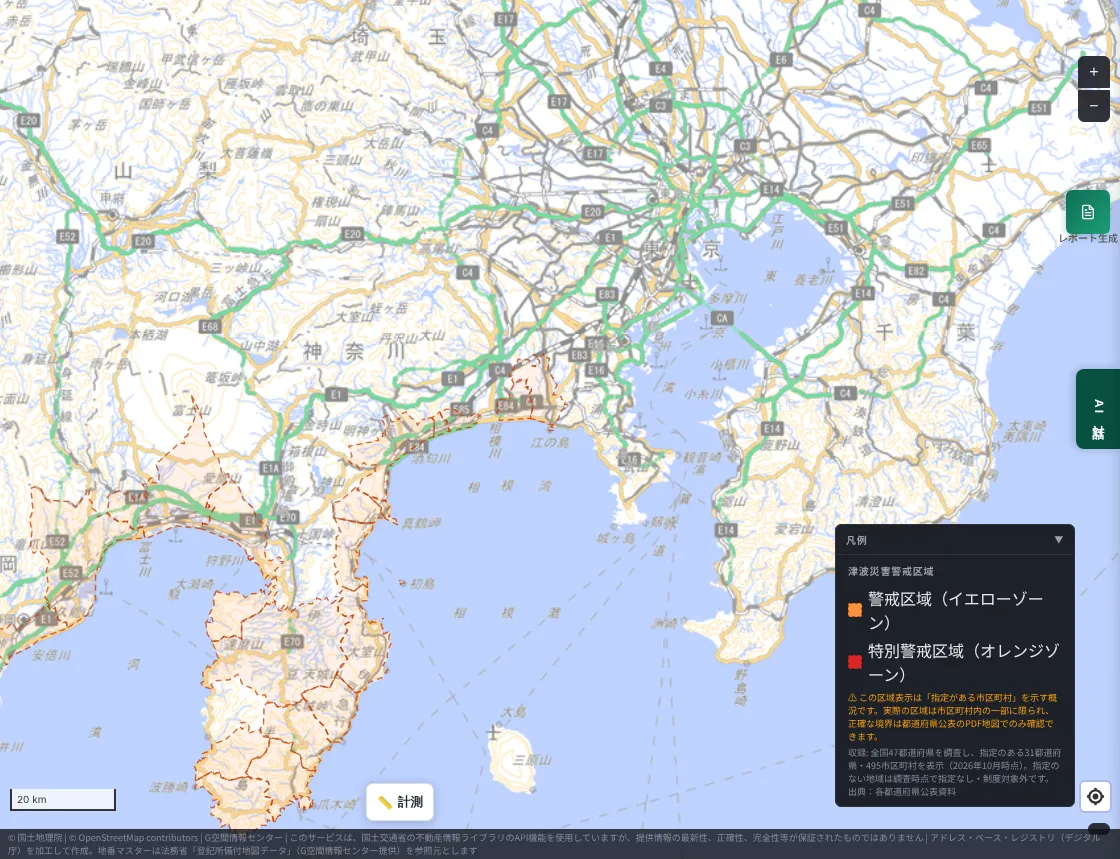Zoom in with the plus button
The image size is (1120, 859).
point(1094,72)
